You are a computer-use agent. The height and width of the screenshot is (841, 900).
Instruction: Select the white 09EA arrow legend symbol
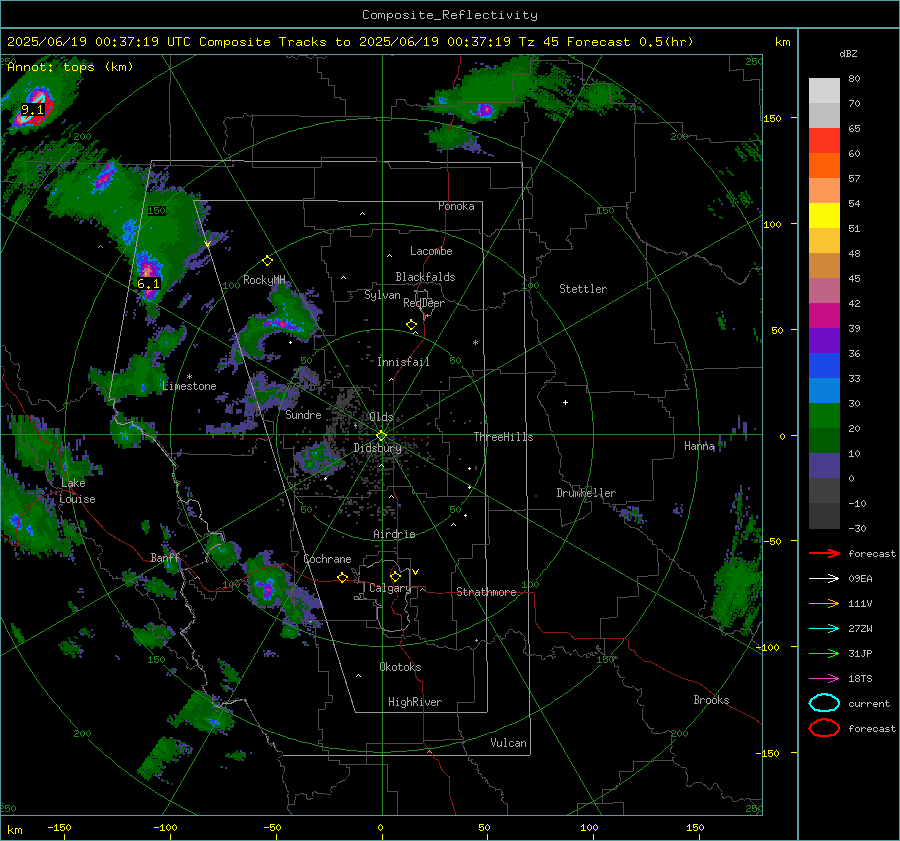[824, 579]
